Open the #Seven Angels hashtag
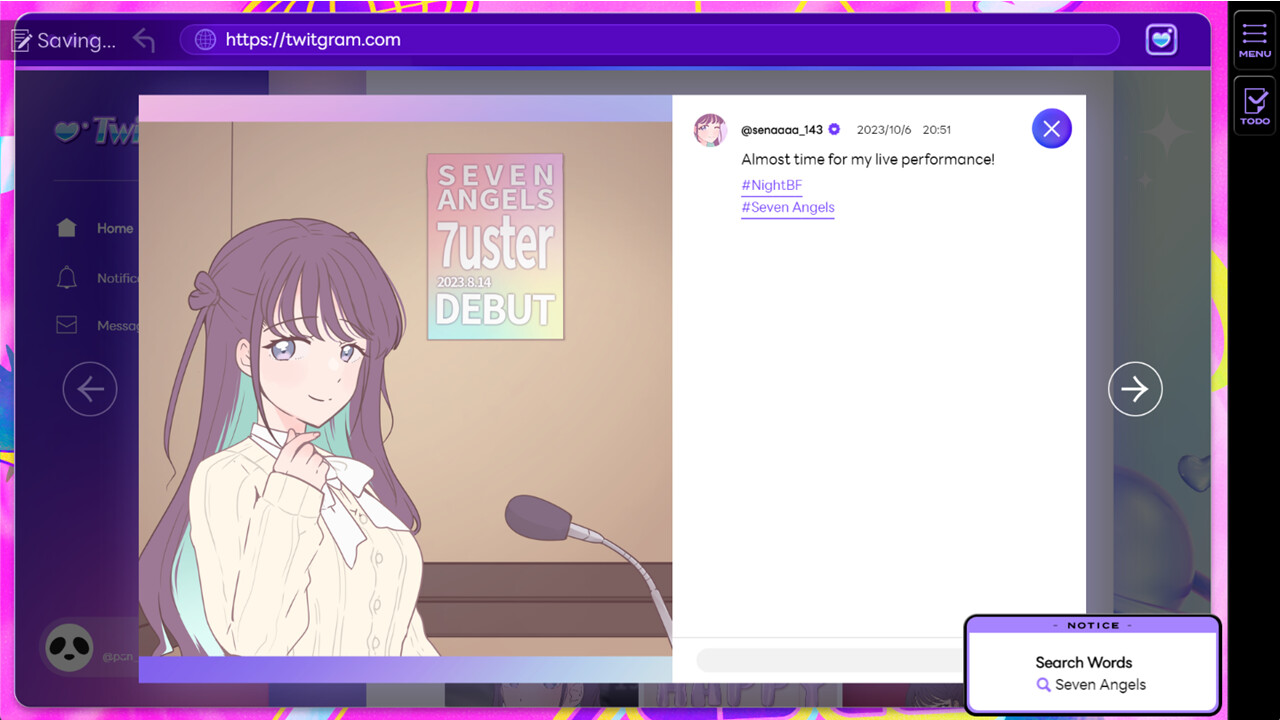This screenshot has width=1280, height=720. (787, 207)
